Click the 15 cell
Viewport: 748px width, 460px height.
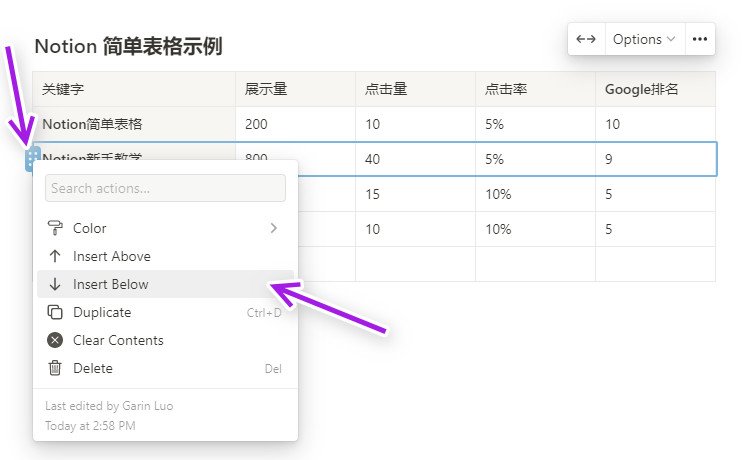416,194
